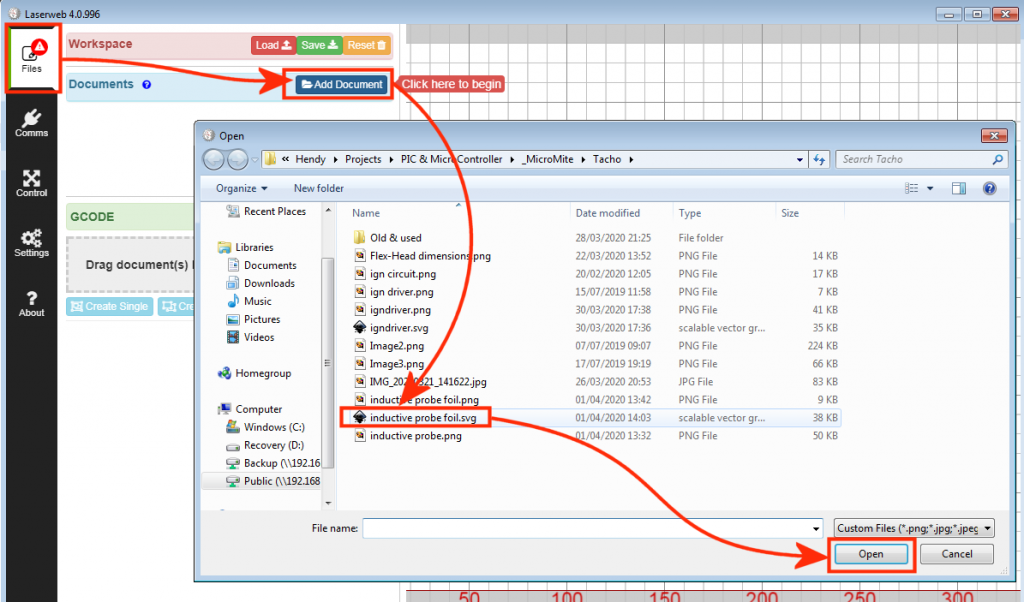1024x602 pixels.
Task: Click the dialog help icon
Action: coord(989,188)
